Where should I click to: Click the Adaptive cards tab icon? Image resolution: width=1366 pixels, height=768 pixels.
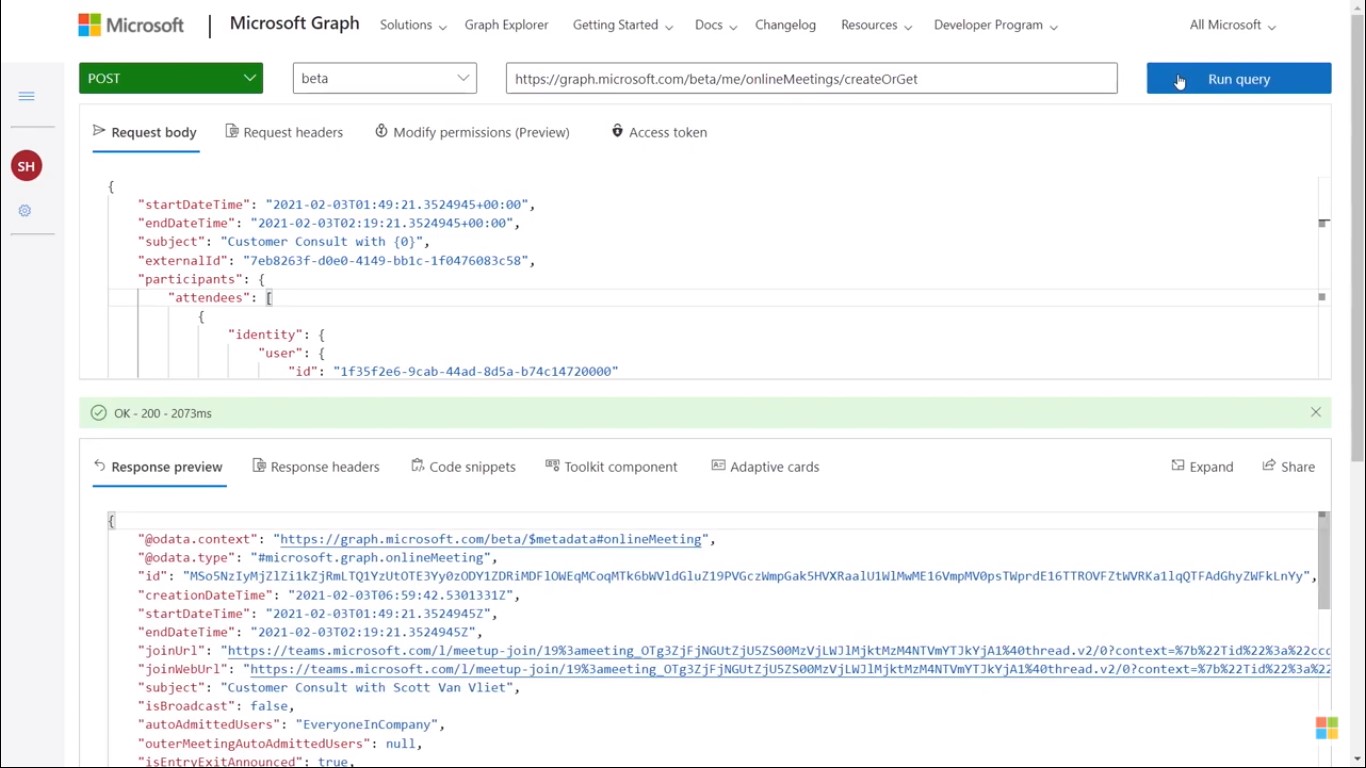pos(718,466)
